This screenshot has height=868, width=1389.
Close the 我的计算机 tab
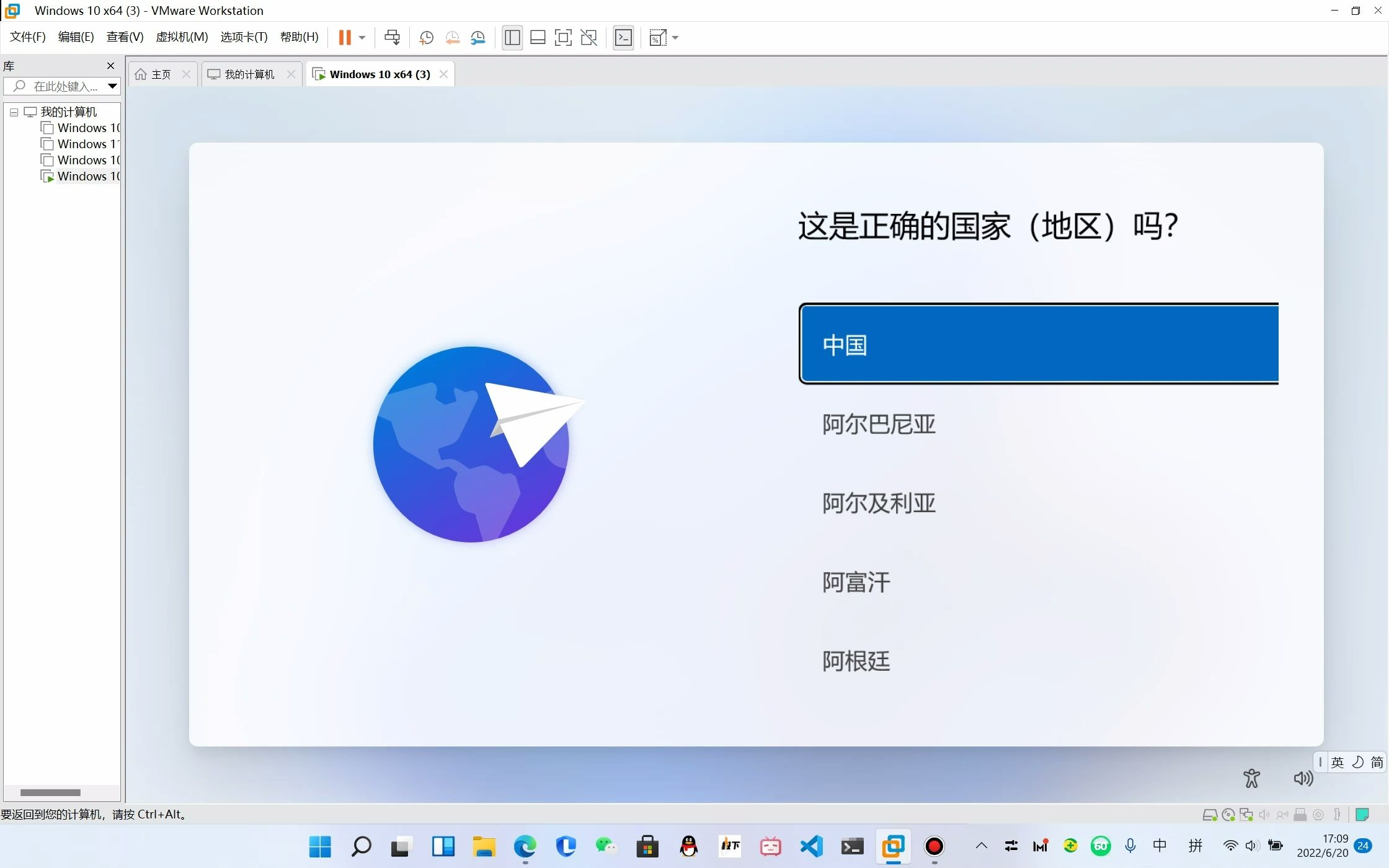pos(291,74)
